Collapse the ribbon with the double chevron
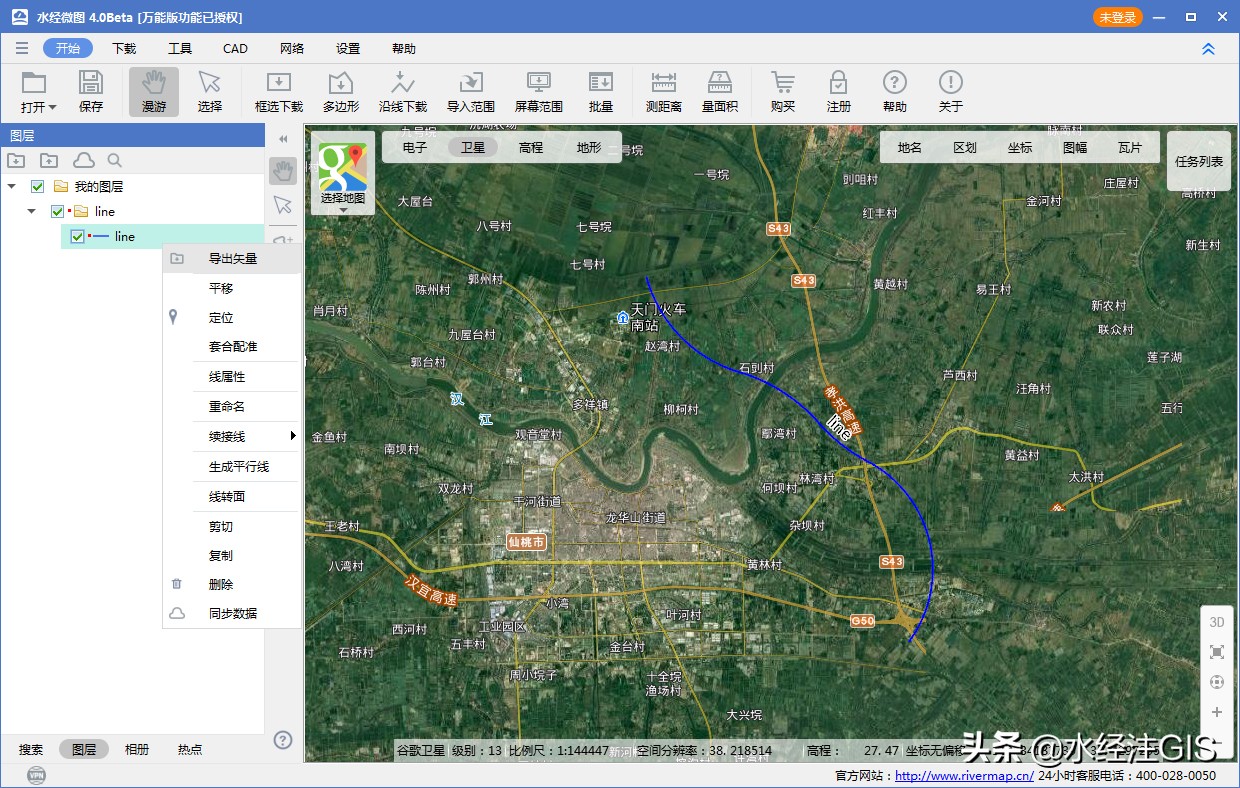This screenshot has height=788, width=1240. 1208,48
